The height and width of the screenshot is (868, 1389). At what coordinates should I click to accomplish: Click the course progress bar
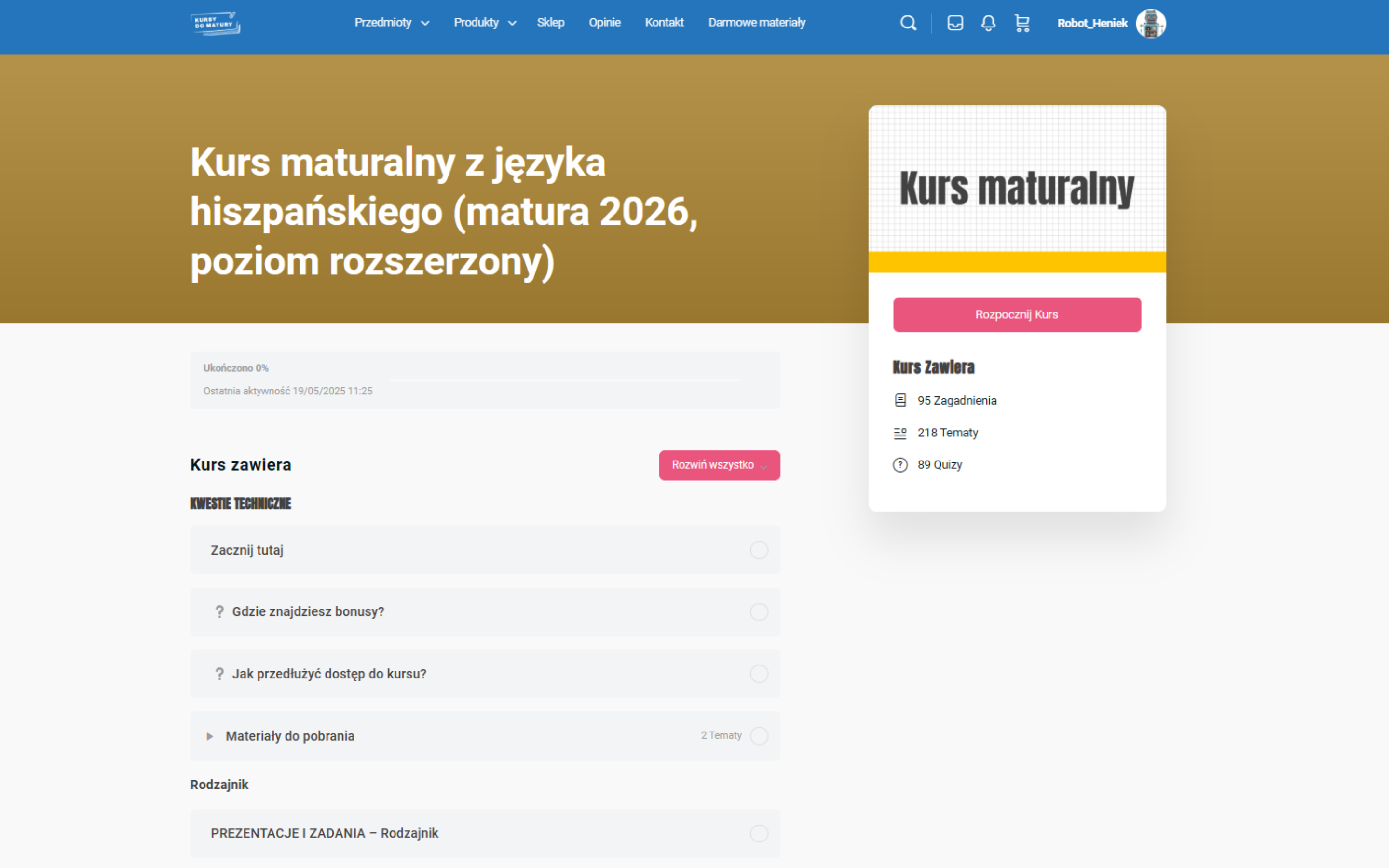click(x=565, y=380)
